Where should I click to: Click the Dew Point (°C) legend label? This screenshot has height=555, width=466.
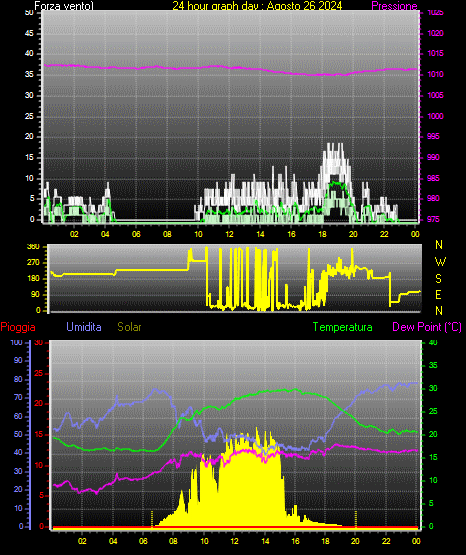click(427, 327)
